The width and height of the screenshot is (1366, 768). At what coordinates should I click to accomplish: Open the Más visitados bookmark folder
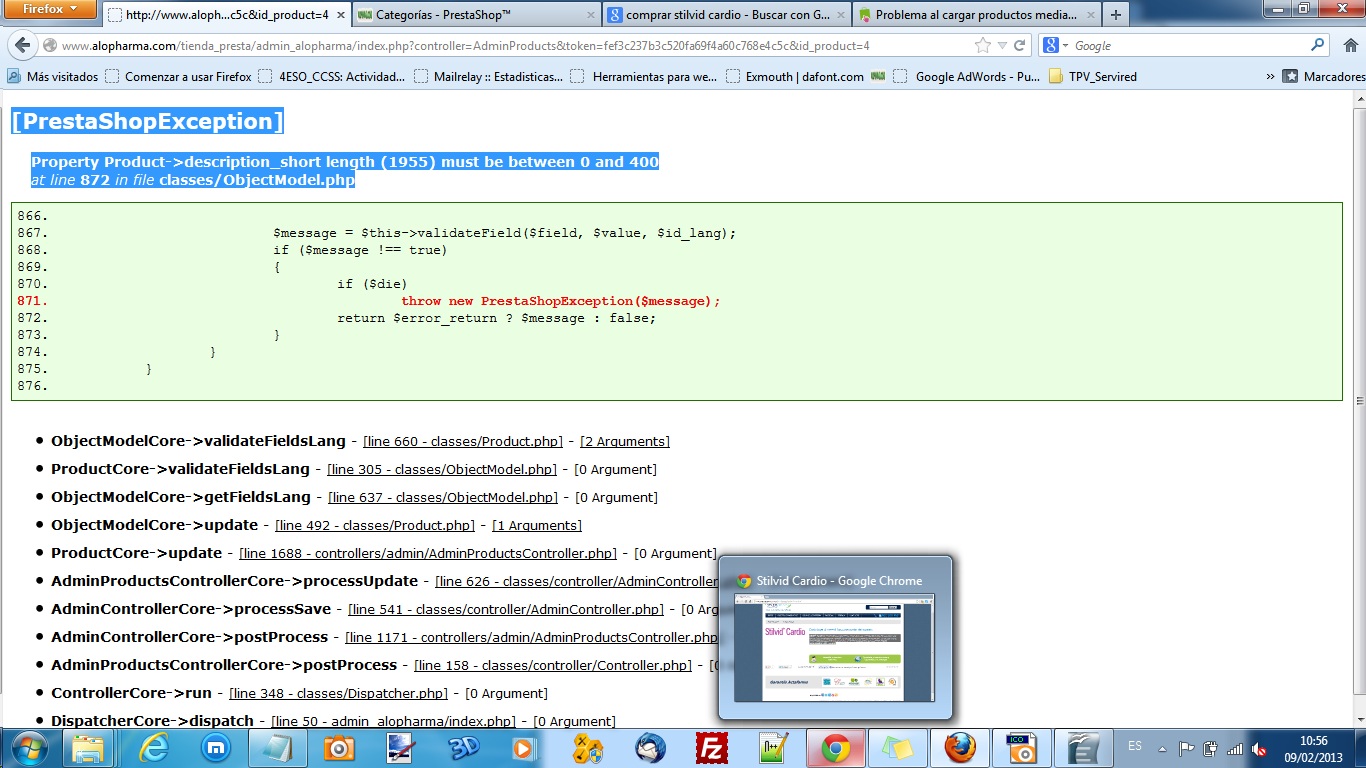pyautogui.click(x=53, y=76)
